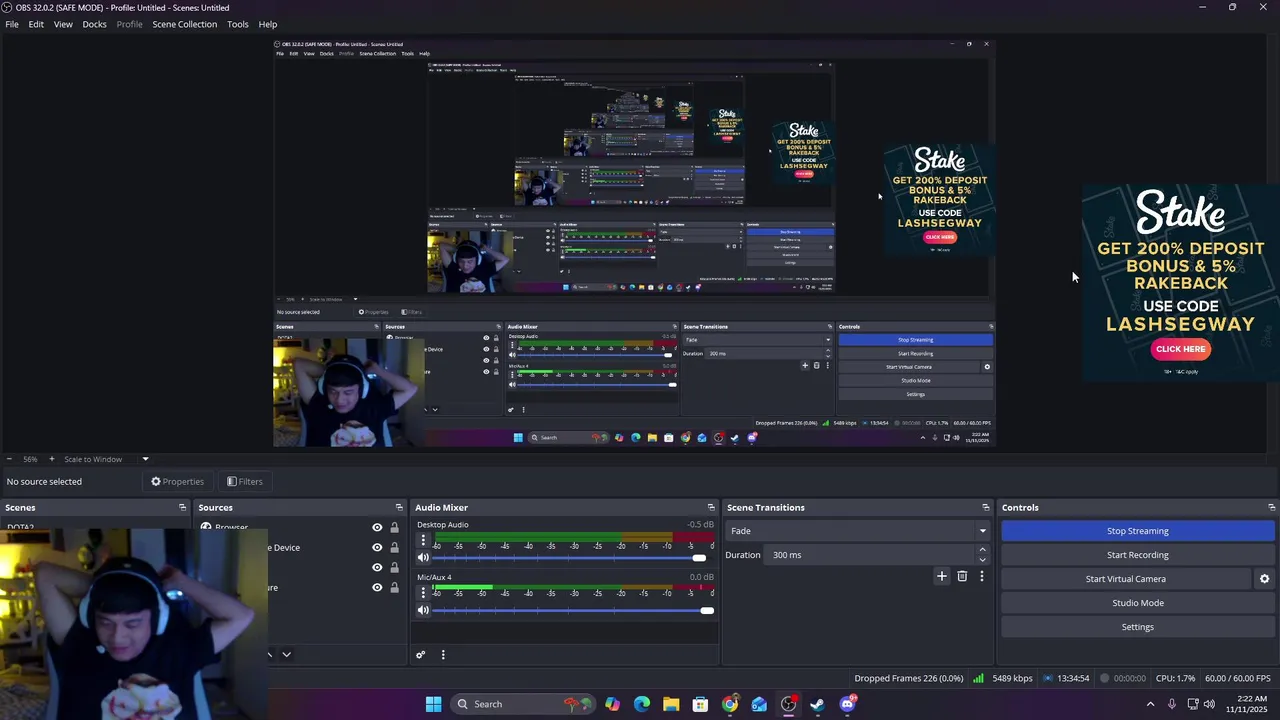Show hidden system tray icons chevron

(x=1150, y=704)
